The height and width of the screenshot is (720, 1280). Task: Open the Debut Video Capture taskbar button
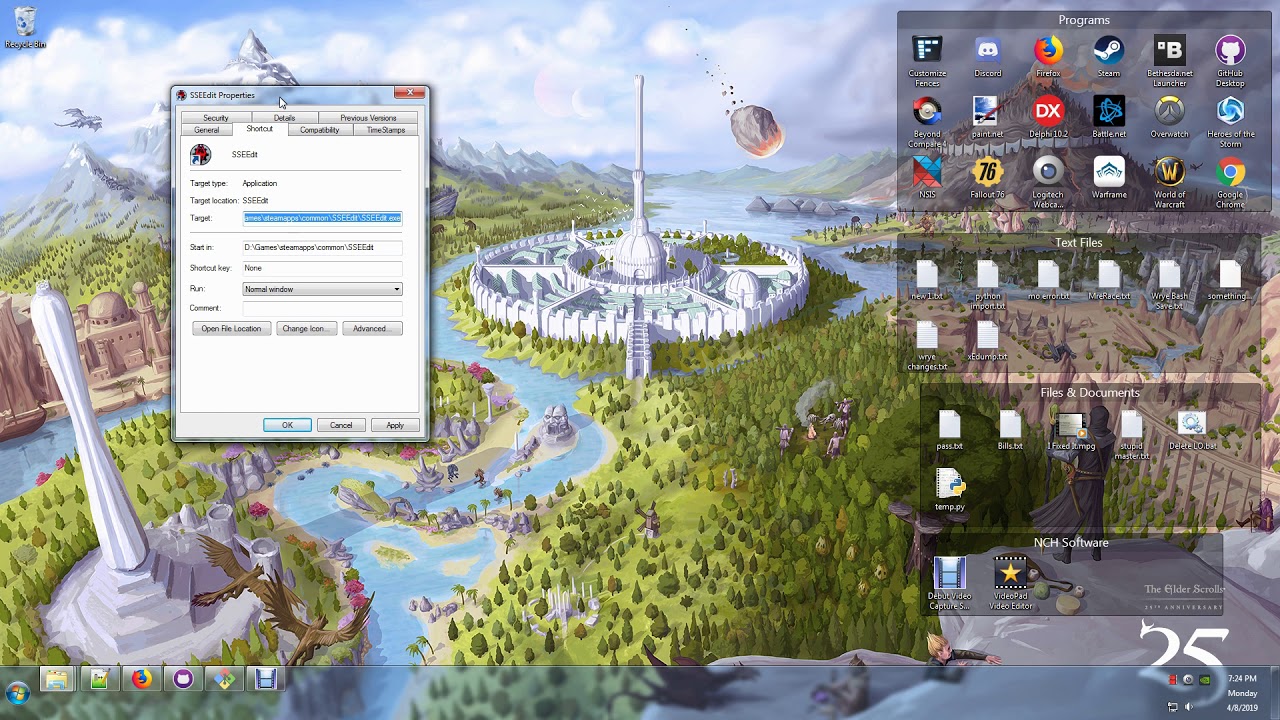pos(266,680)
